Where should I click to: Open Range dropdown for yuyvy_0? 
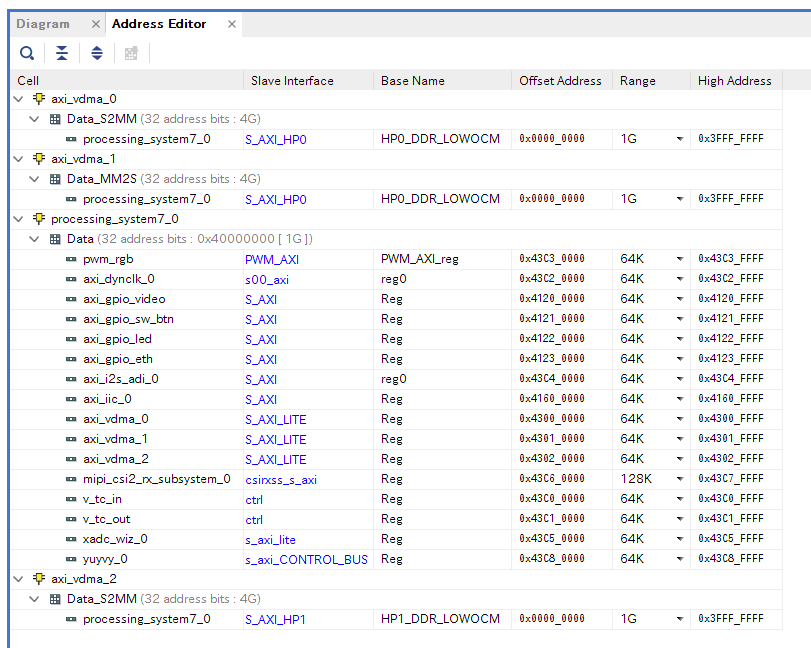680,559
